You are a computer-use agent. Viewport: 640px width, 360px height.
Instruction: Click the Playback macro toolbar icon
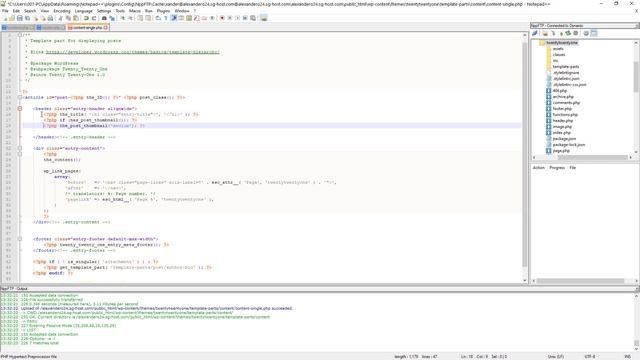(x=238, y=18)
